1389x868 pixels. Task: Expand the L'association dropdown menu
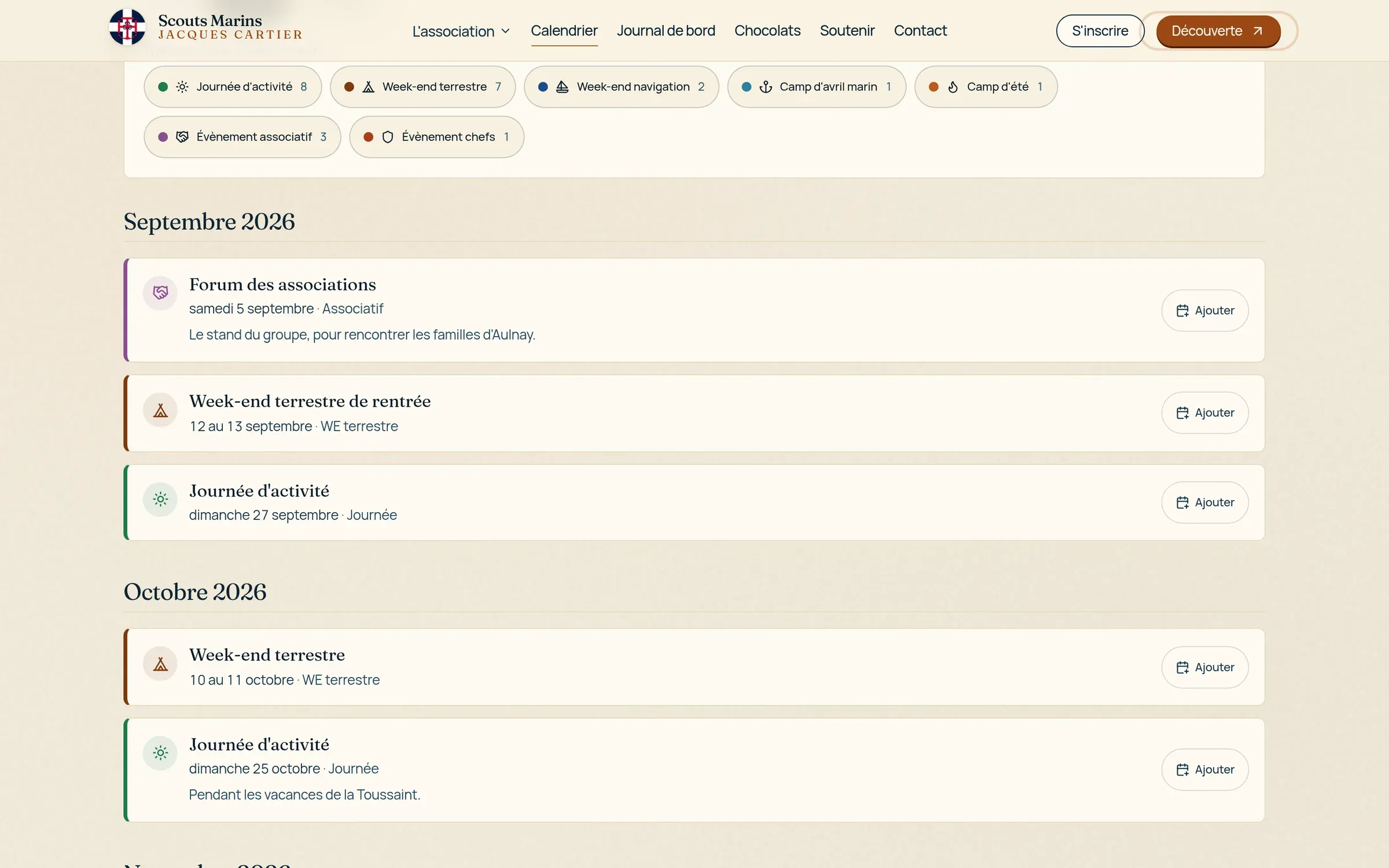click(461, 31)
